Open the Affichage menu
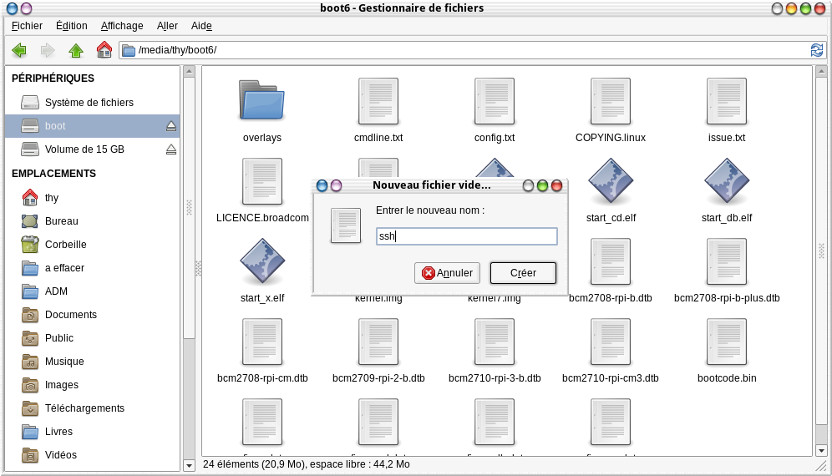832x476 pixels. 122,25
